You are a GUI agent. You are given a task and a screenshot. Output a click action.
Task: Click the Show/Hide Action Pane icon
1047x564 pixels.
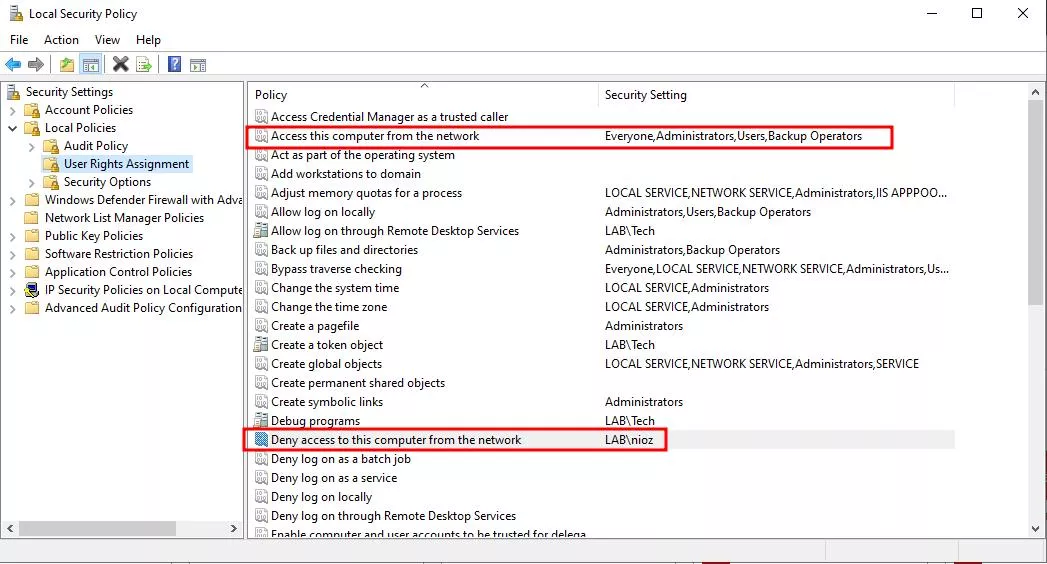(x=198, y=65)
